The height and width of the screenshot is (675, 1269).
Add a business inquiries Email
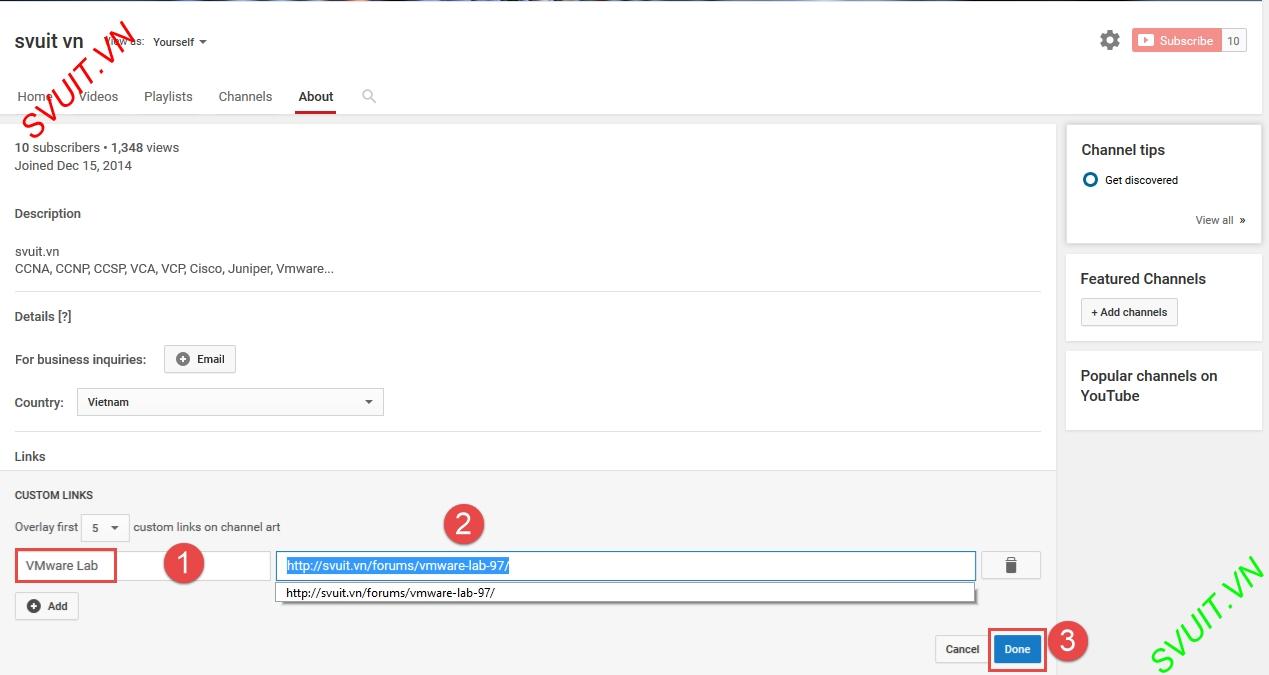[200, 359]
